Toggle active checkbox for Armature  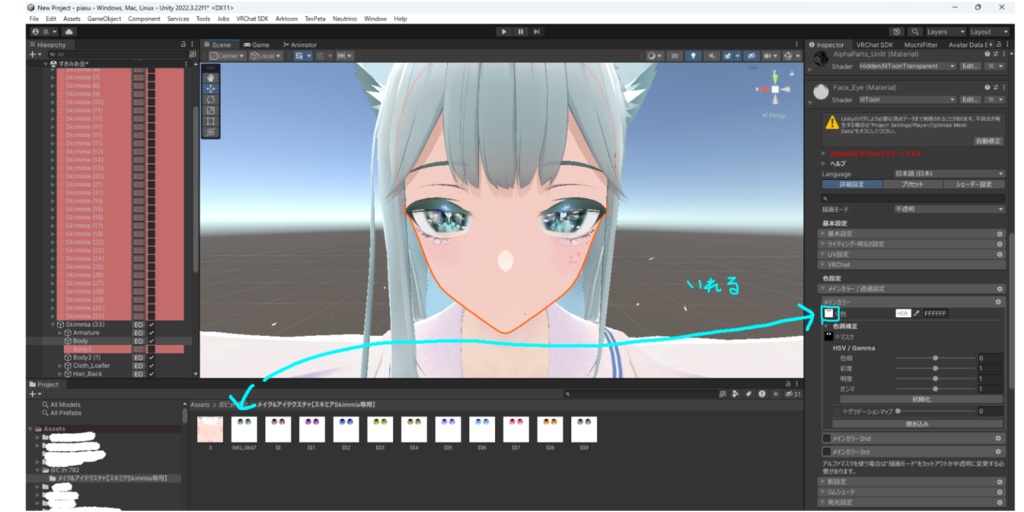tap(152, 332)
